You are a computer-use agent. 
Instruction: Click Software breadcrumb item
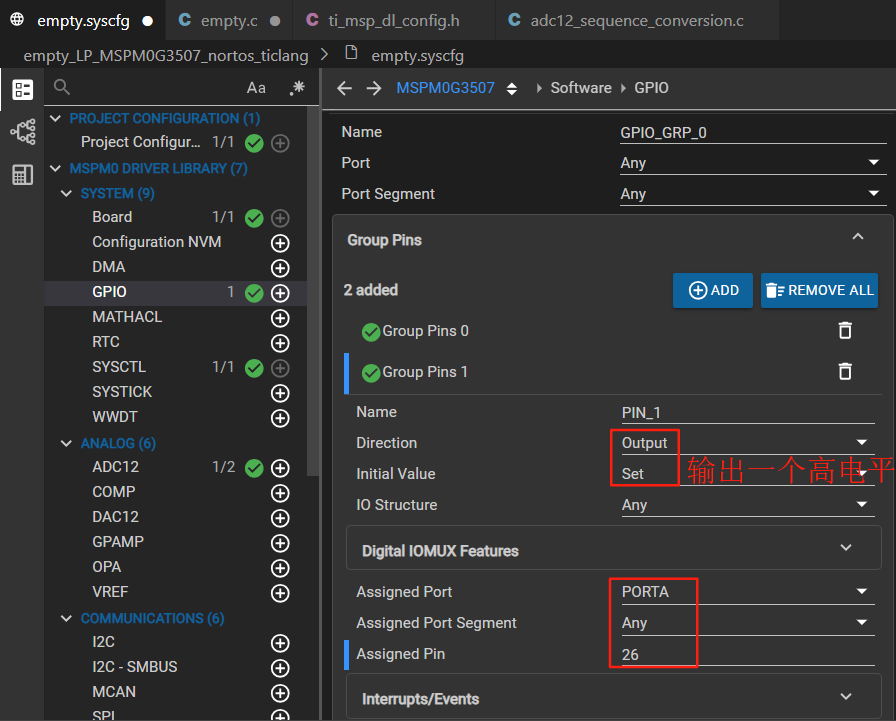pos(581,88)
